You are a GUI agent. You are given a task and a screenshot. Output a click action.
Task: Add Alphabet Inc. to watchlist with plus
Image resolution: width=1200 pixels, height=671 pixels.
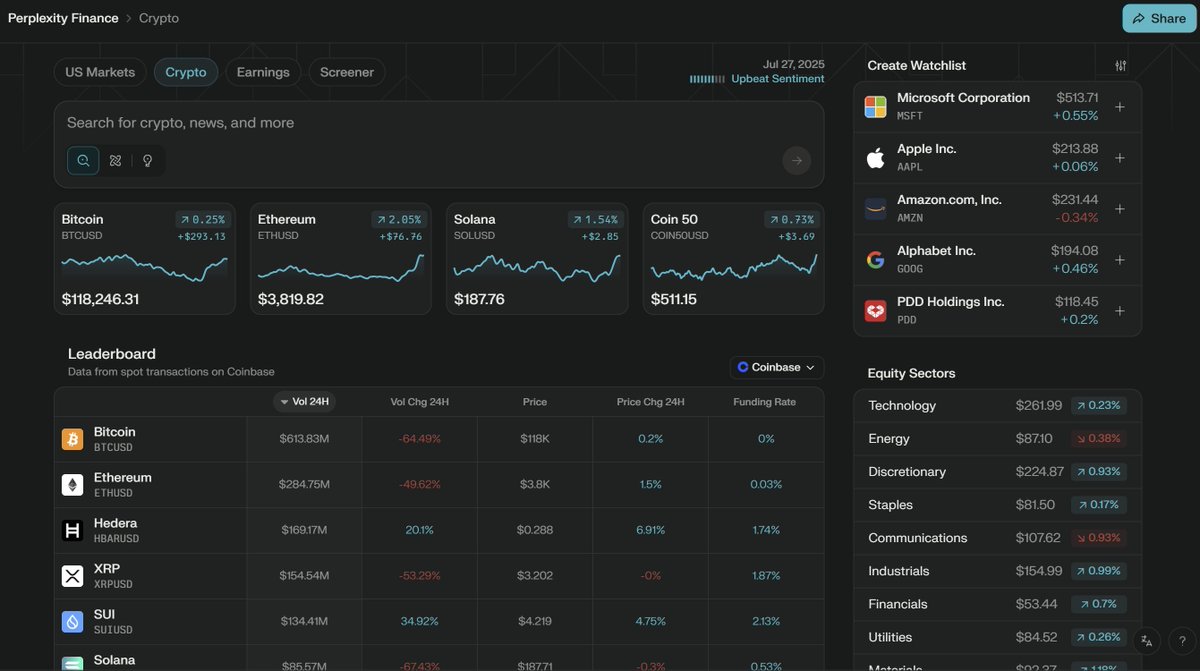1119,260
